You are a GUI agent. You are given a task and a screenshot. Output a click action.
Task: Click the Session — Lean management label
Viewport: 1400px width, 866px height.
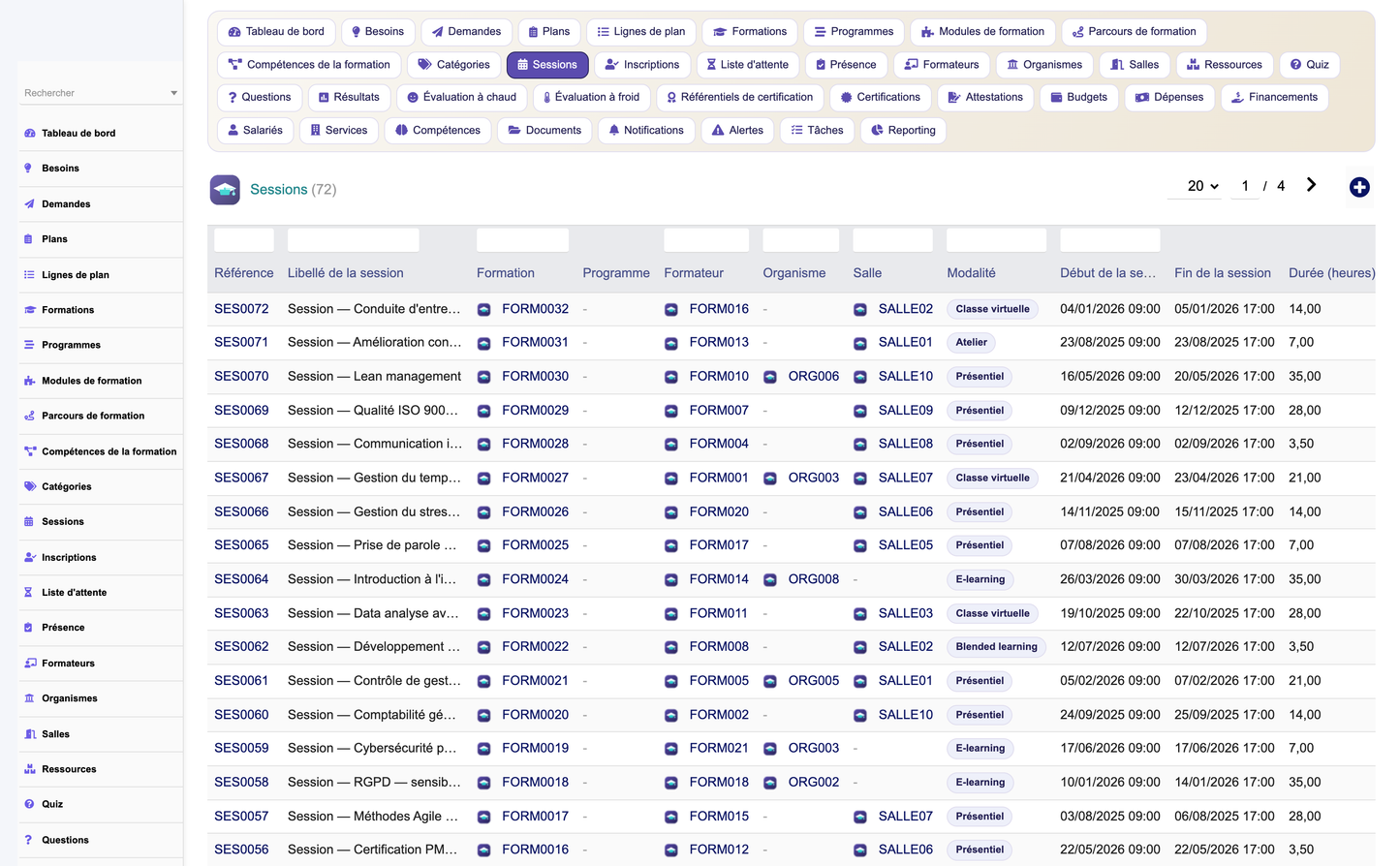point(374,376)
